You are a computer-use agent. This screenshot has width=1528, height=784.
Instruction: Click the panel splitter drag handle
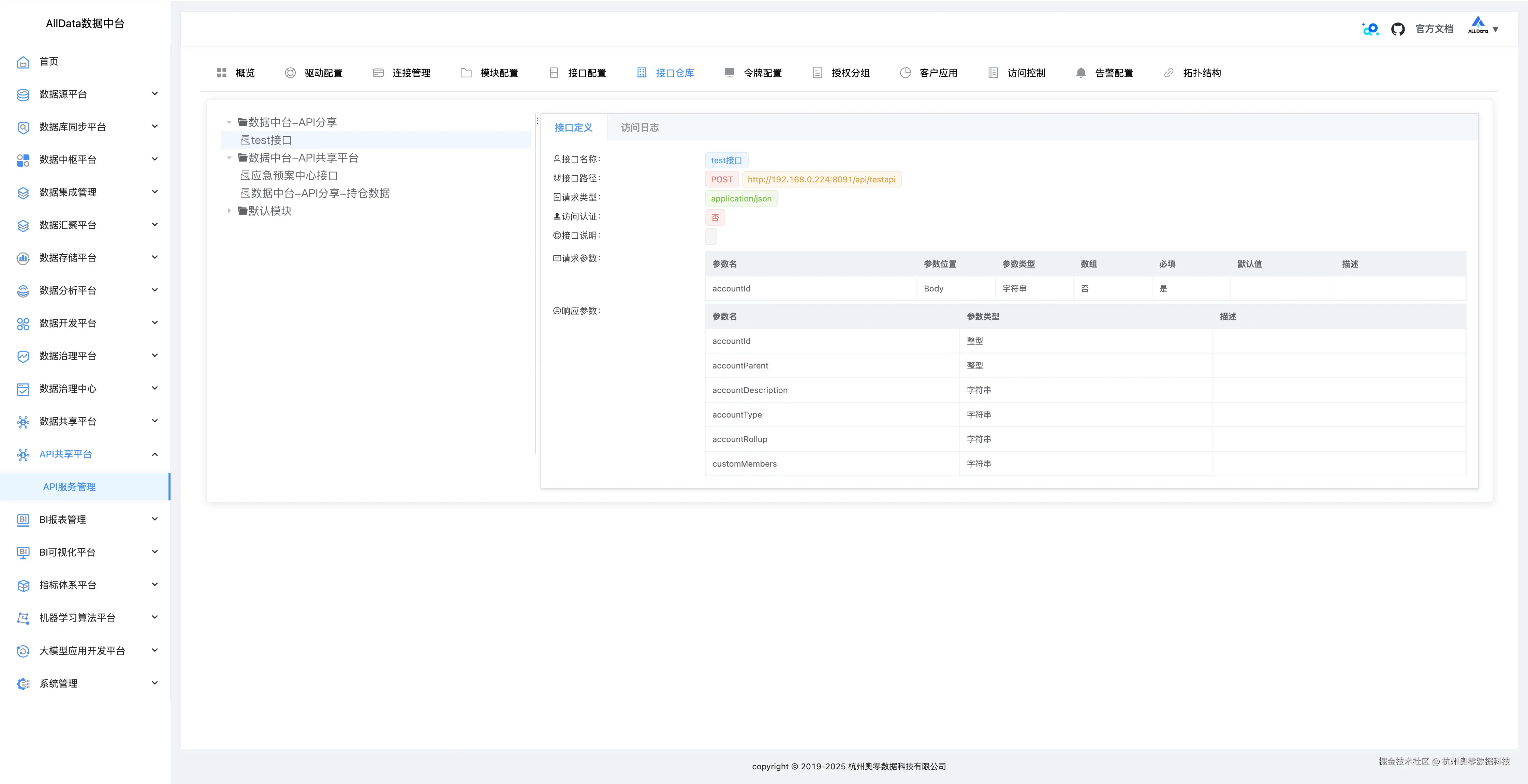click(538, 121)
